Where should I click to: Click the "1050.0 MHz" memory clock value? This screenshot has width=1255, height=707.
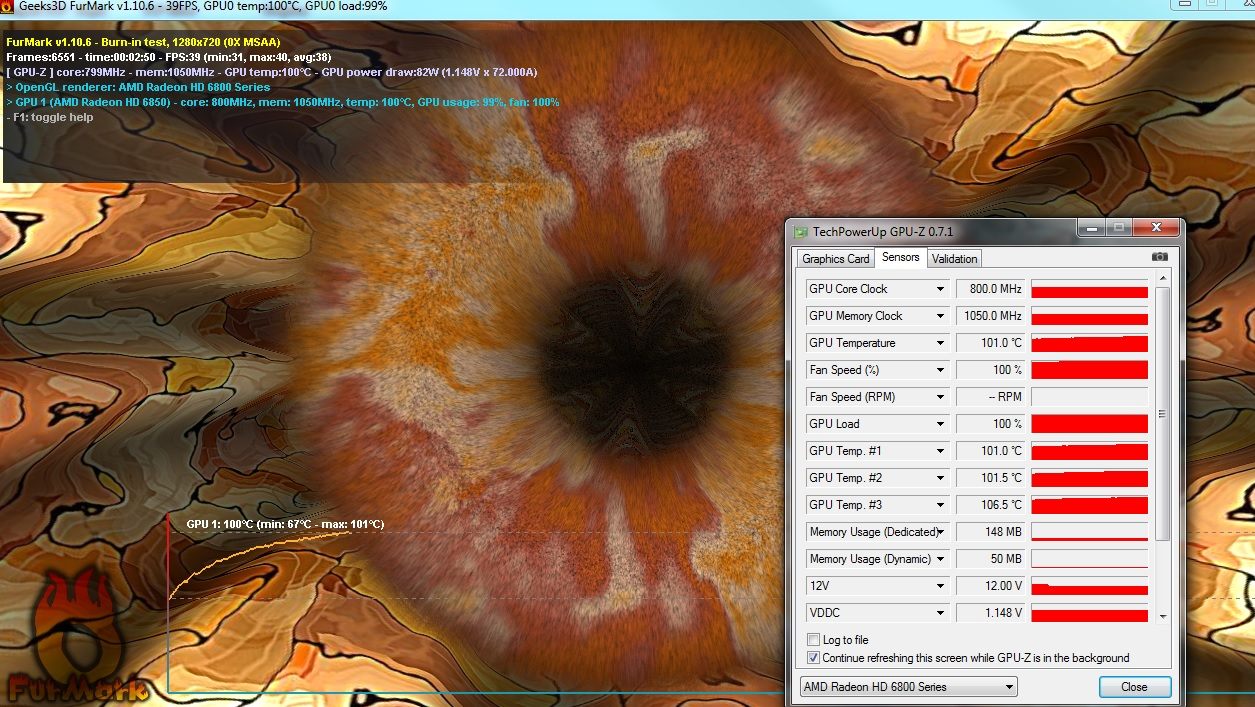[x=990, y=316]
